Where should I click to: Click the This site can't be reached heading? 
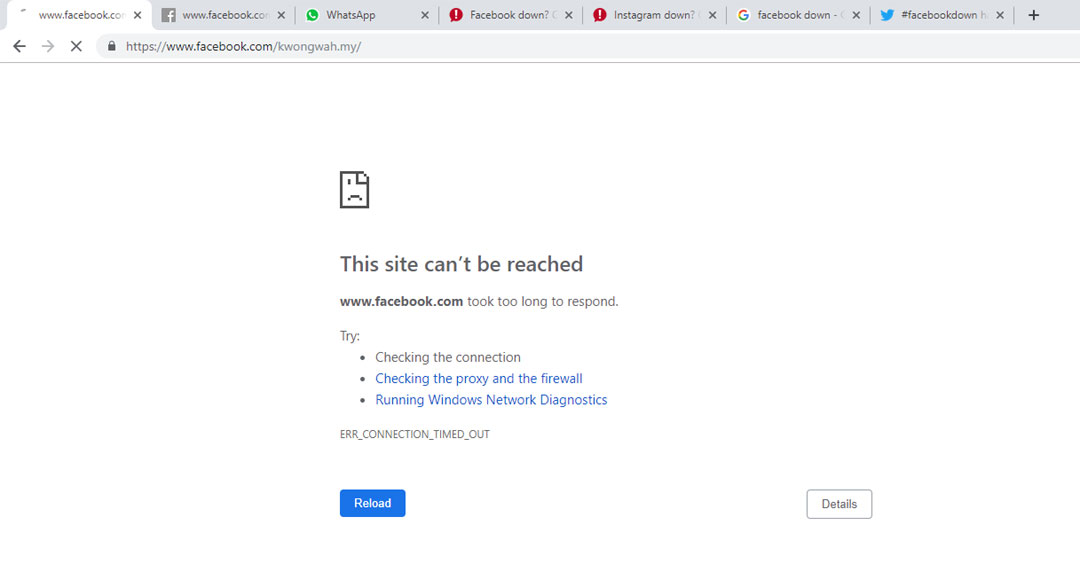[461, 264]
